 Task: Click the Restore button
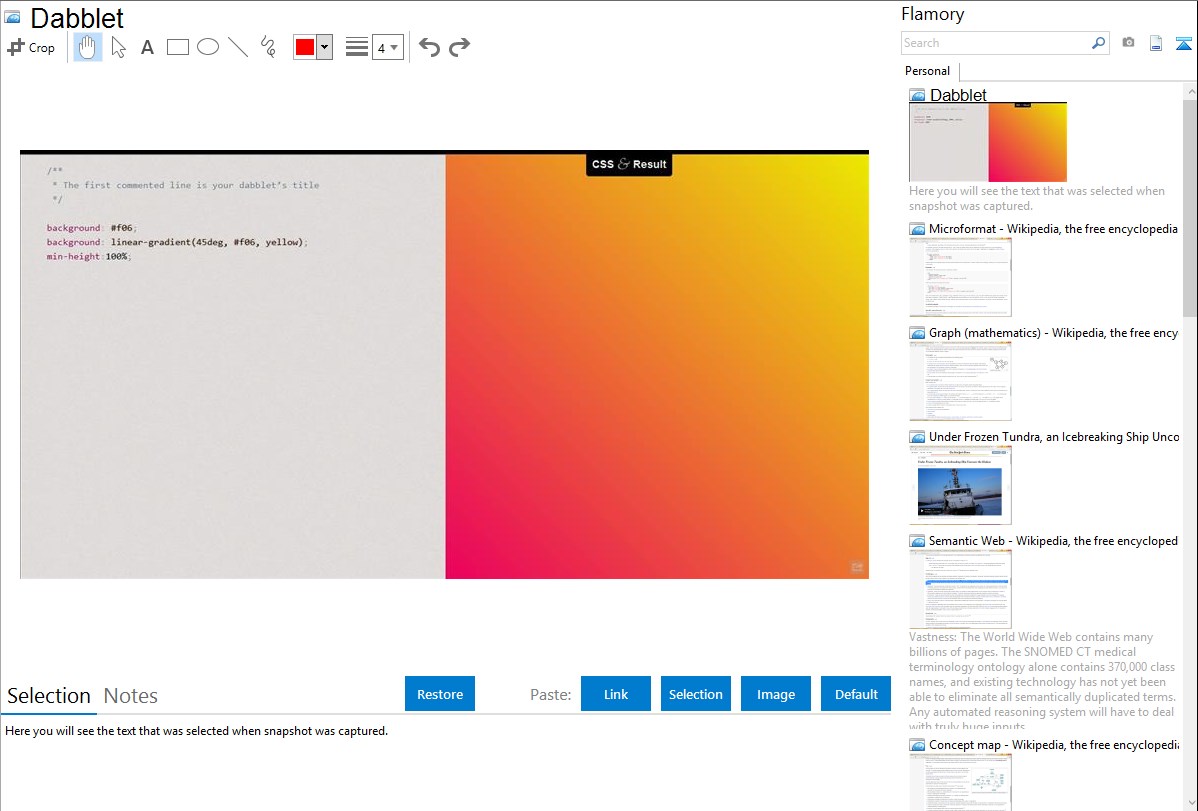click(440, 694)
